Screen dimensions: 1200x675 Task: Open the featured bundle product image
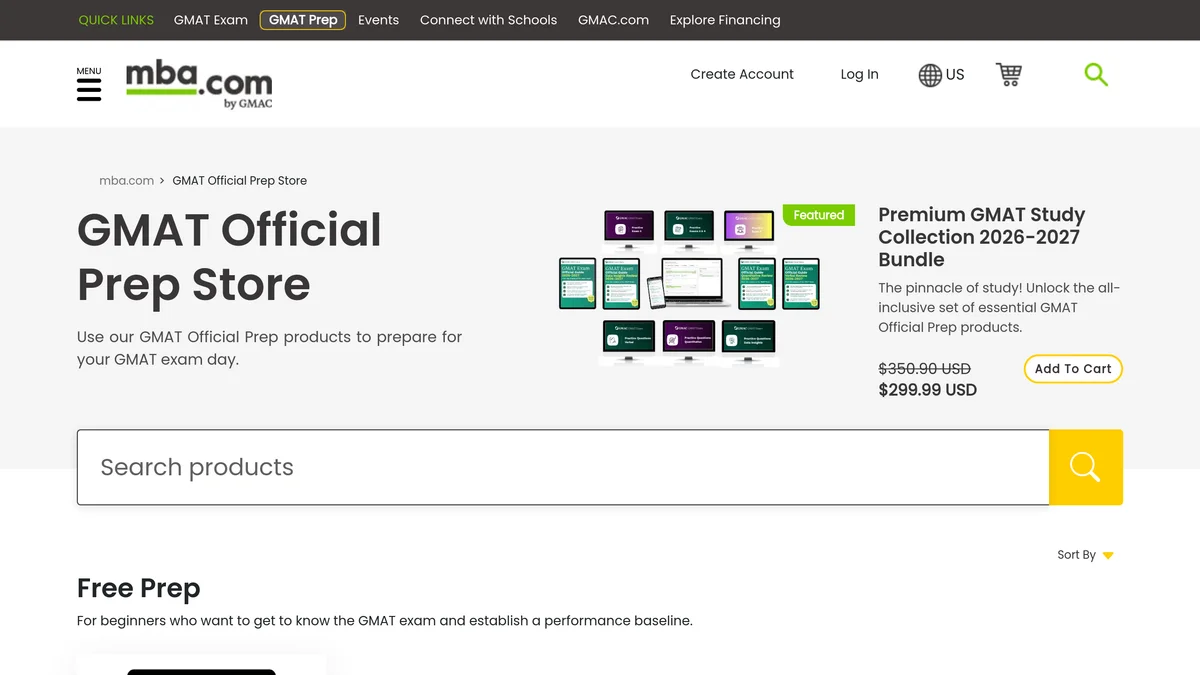[x=689, y=286]
